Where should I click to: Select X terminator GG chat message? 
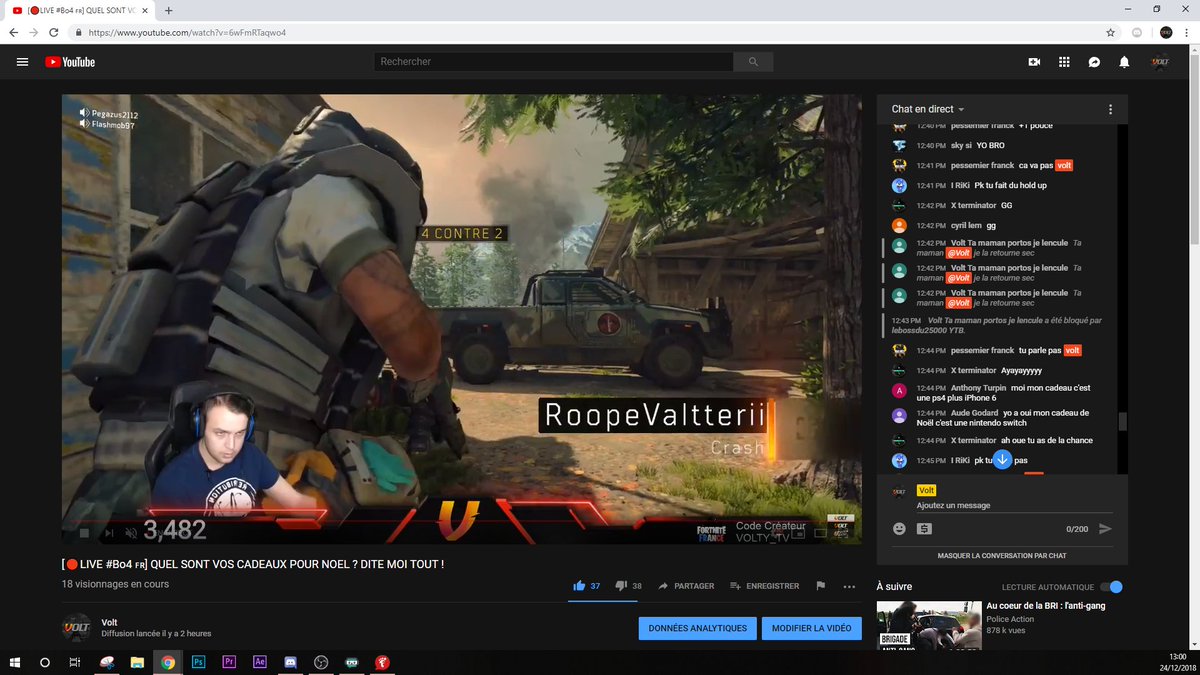click(x=1002, y=205)
